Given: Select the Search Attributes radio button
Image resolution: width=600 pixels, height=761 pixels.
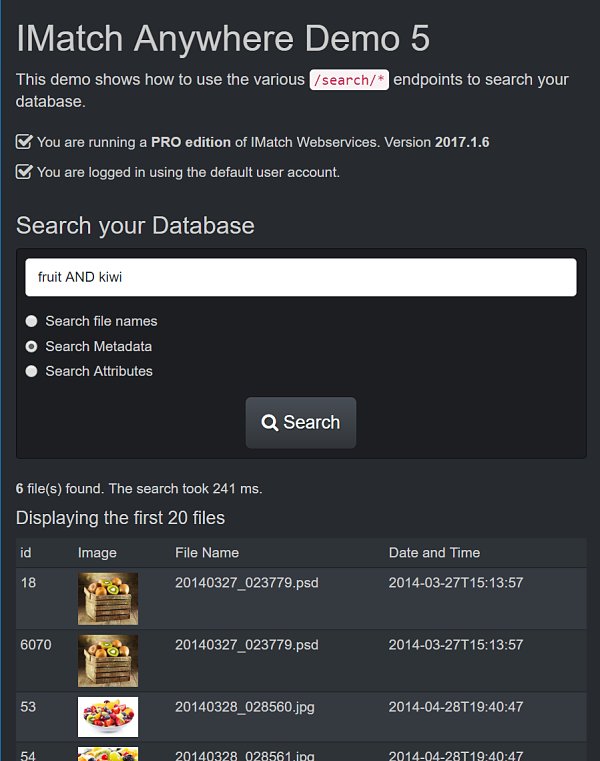Looking at the screenshot, I should (x=32, y=371).
